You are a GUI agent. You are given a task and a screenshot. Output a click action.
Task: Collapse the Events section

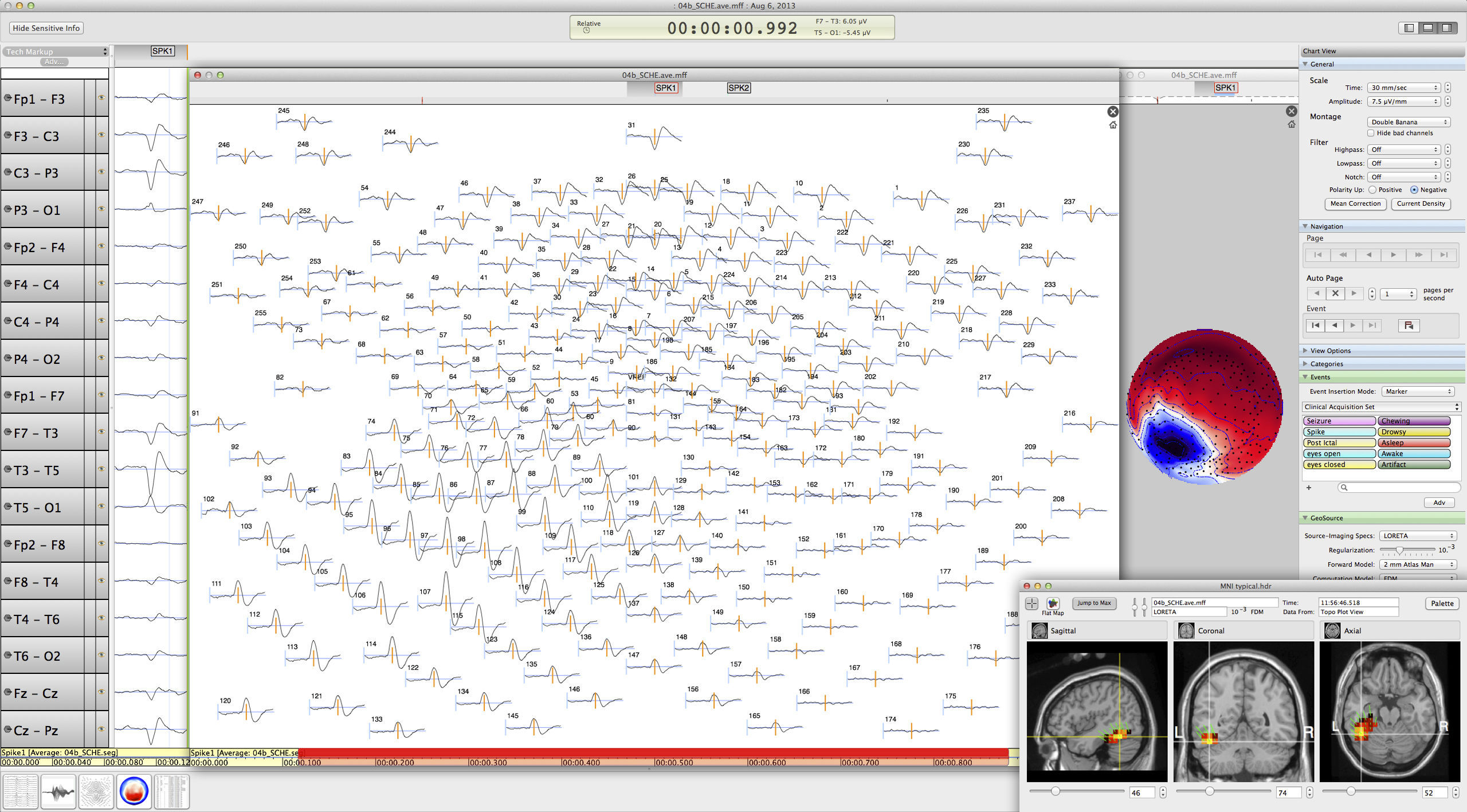[1305, 377]
